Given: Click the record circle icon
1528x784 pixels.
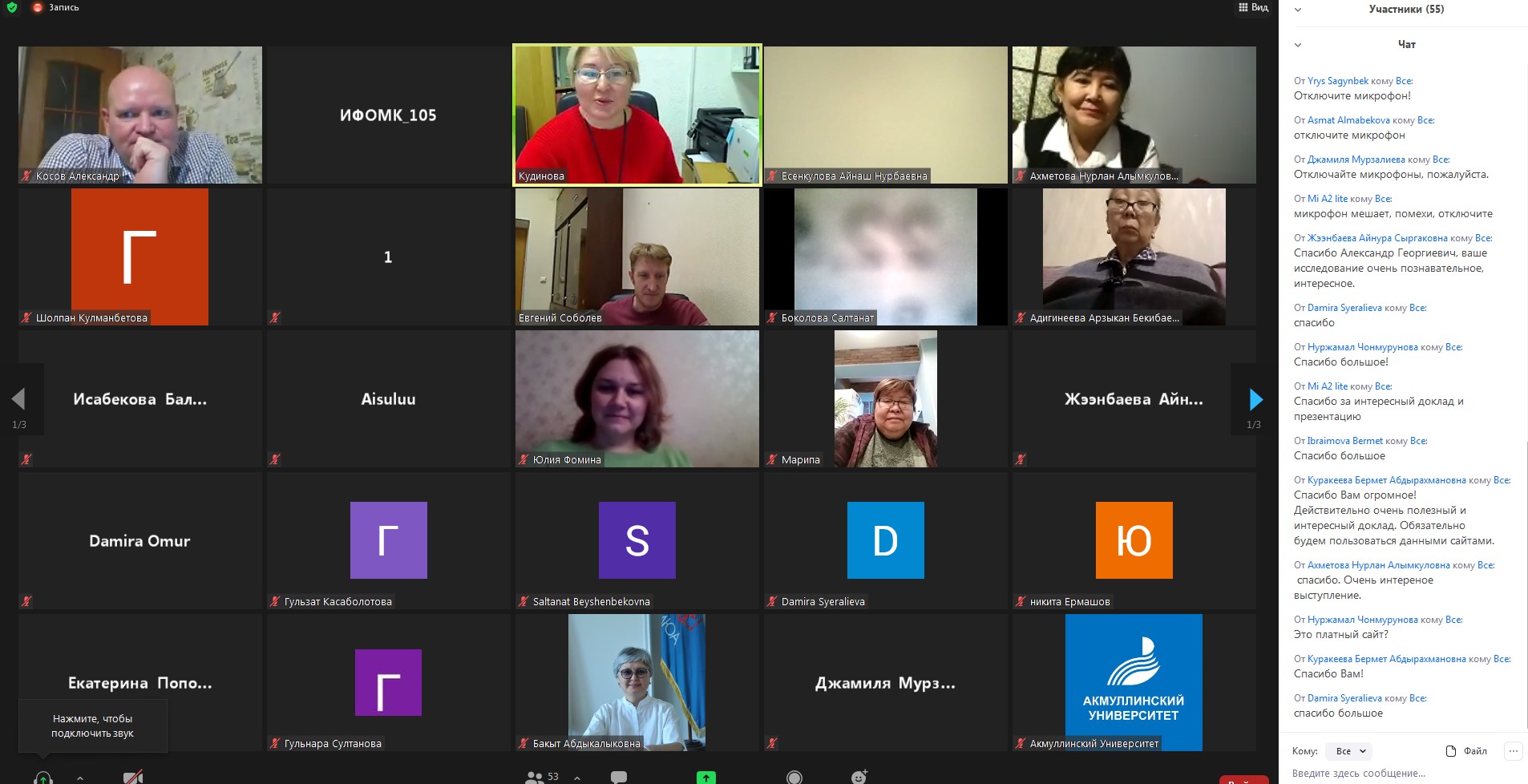Looking at the screenshot, I should [x=794, y=777].
